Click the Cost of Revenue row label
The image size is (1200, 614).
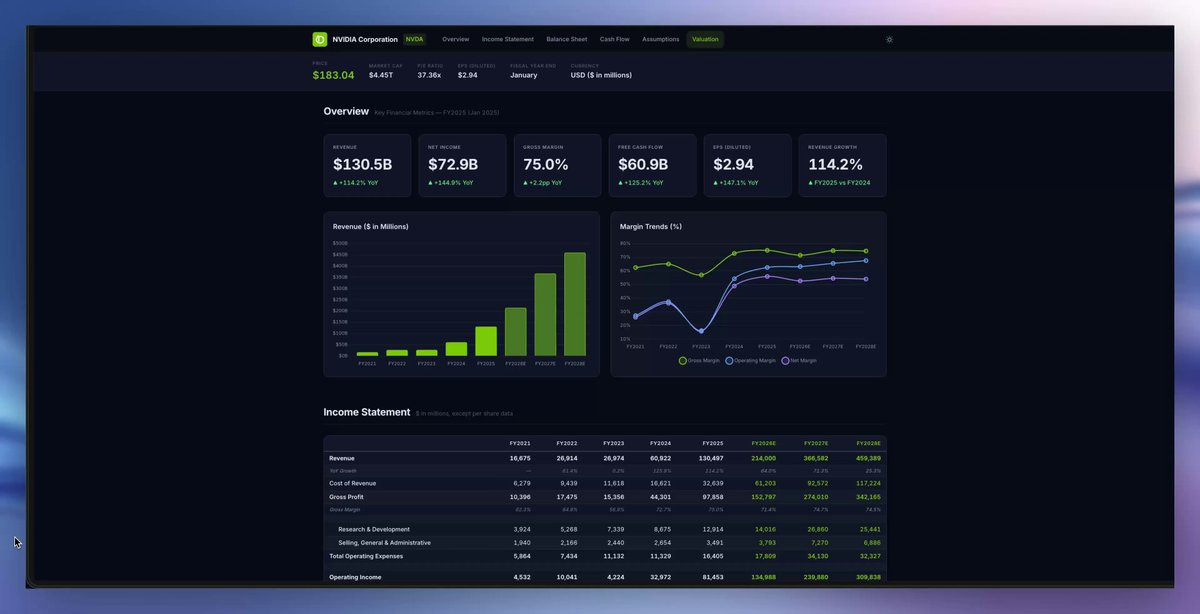coord(353,483)
